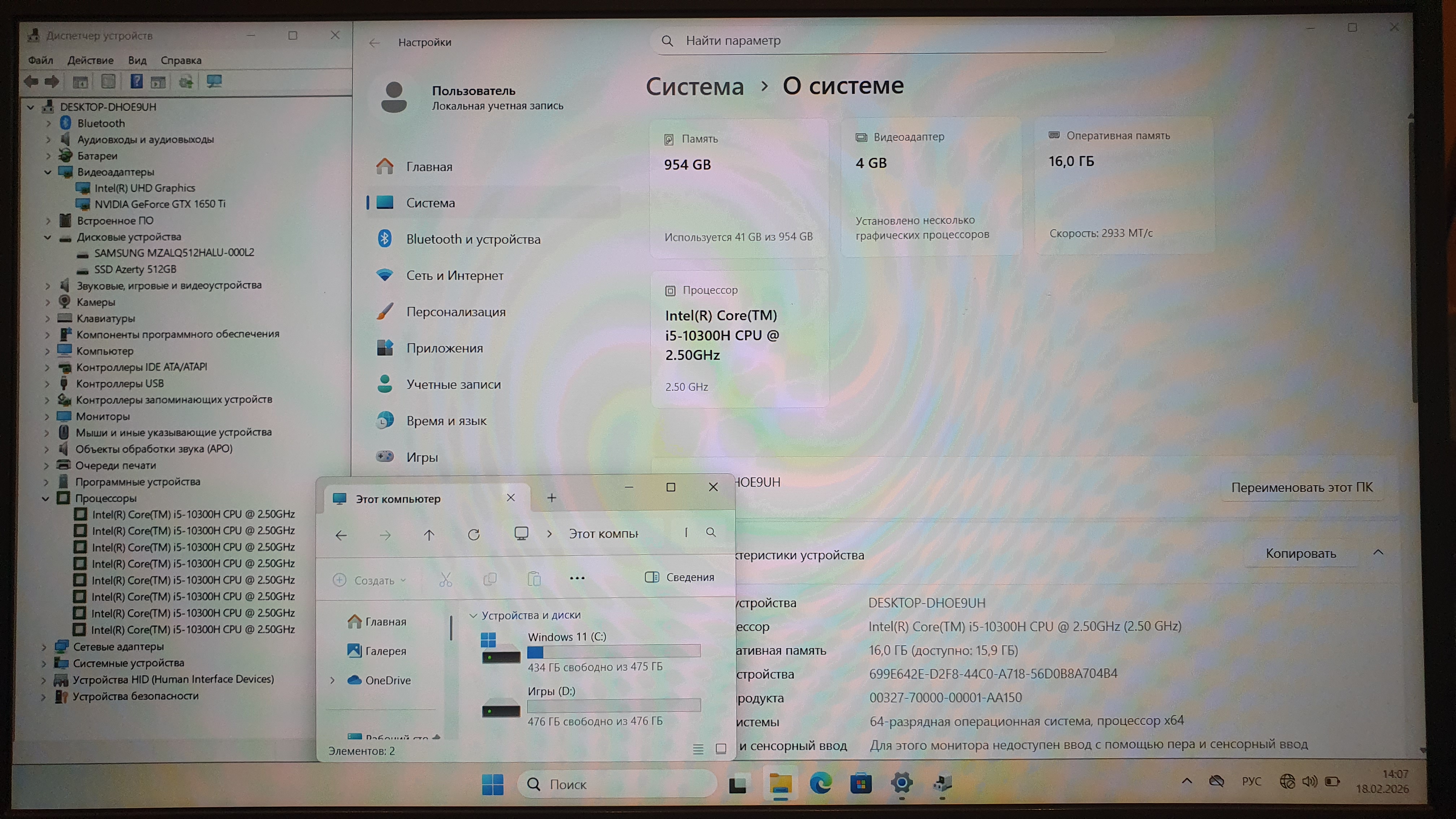Open Microsoft Store from the taskbar

(x=860, y=783)
